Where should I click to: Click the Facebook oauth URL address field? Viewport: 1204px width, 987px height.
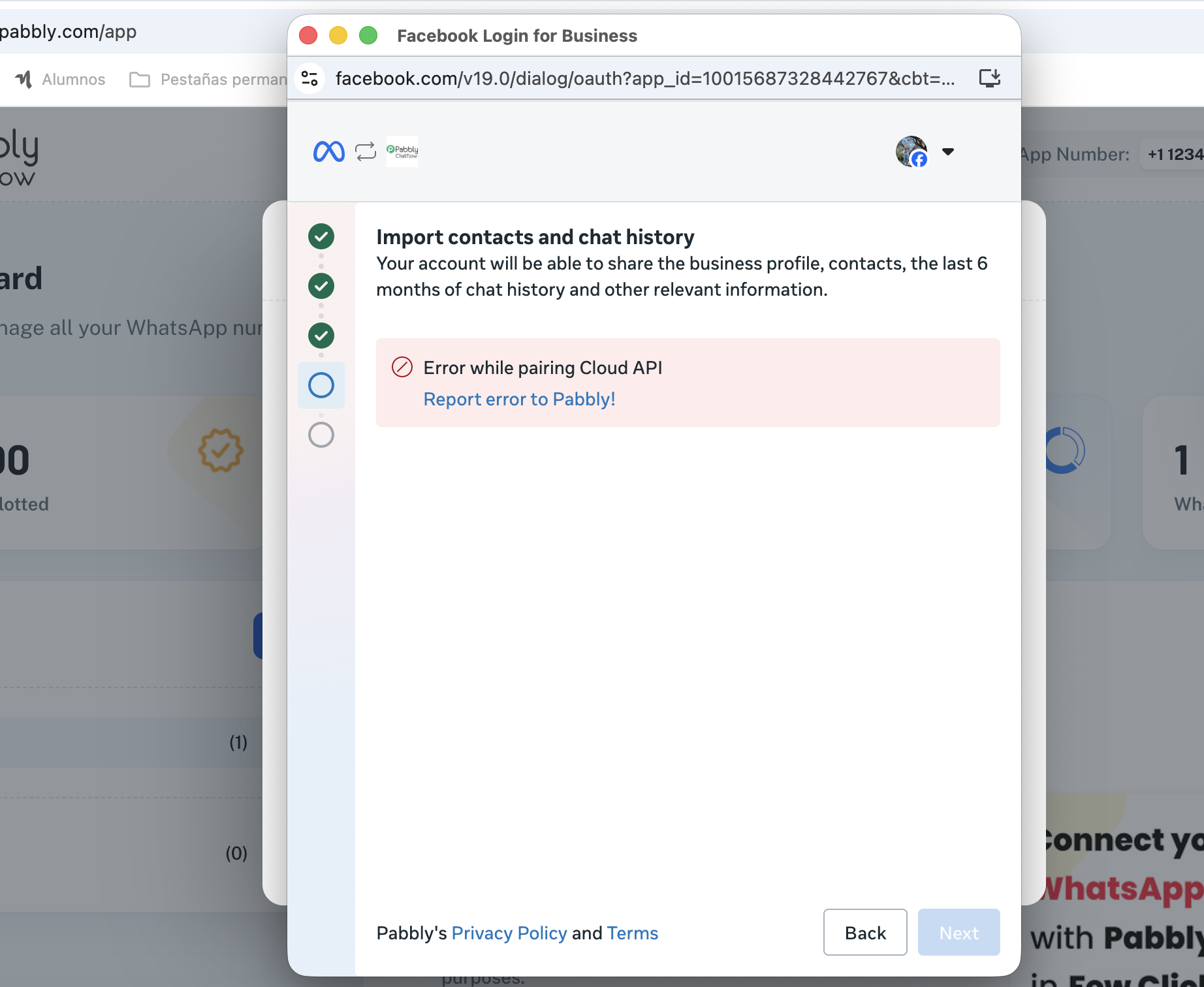645,78
